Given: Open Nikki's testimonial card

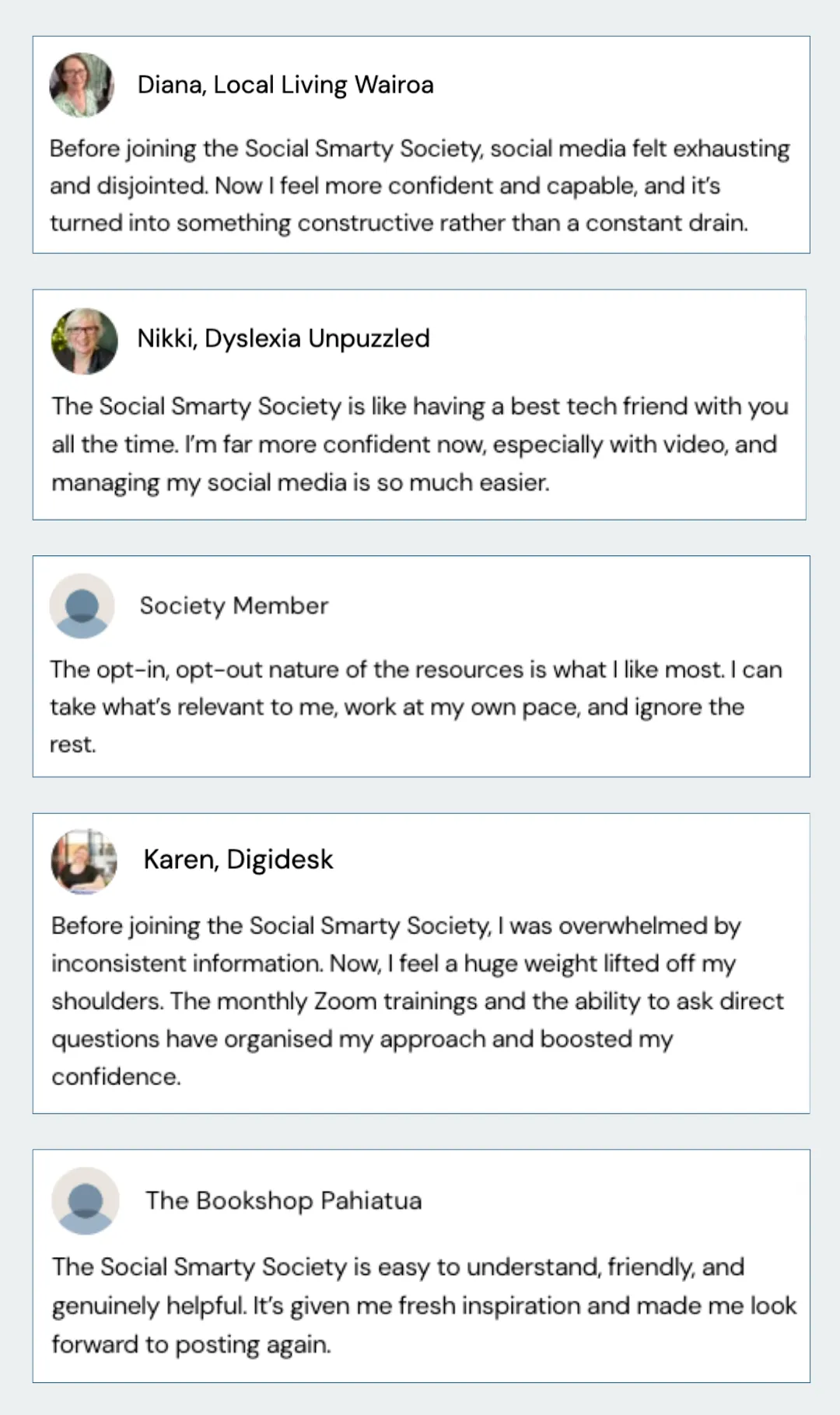Looking at the screenshot, I should tap(419, 405).
